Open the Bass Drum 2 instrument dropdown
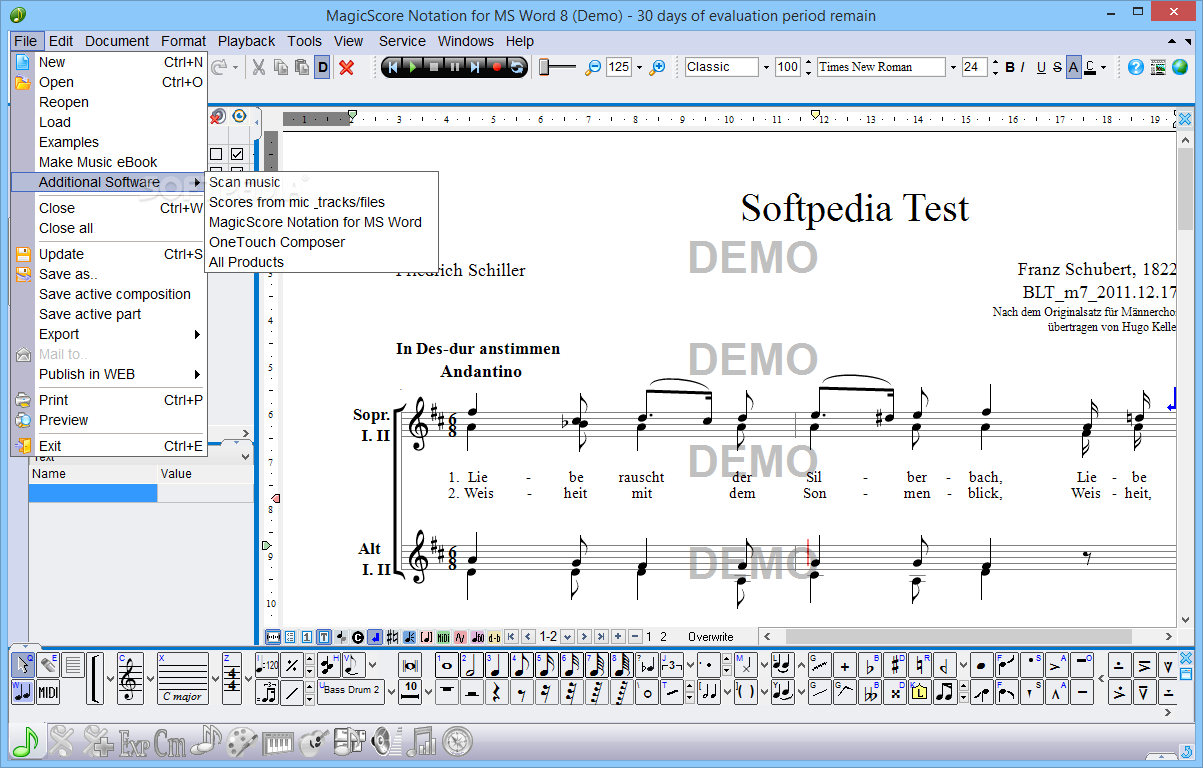Viewport: 1203px width, 768px height. (390, 691)
